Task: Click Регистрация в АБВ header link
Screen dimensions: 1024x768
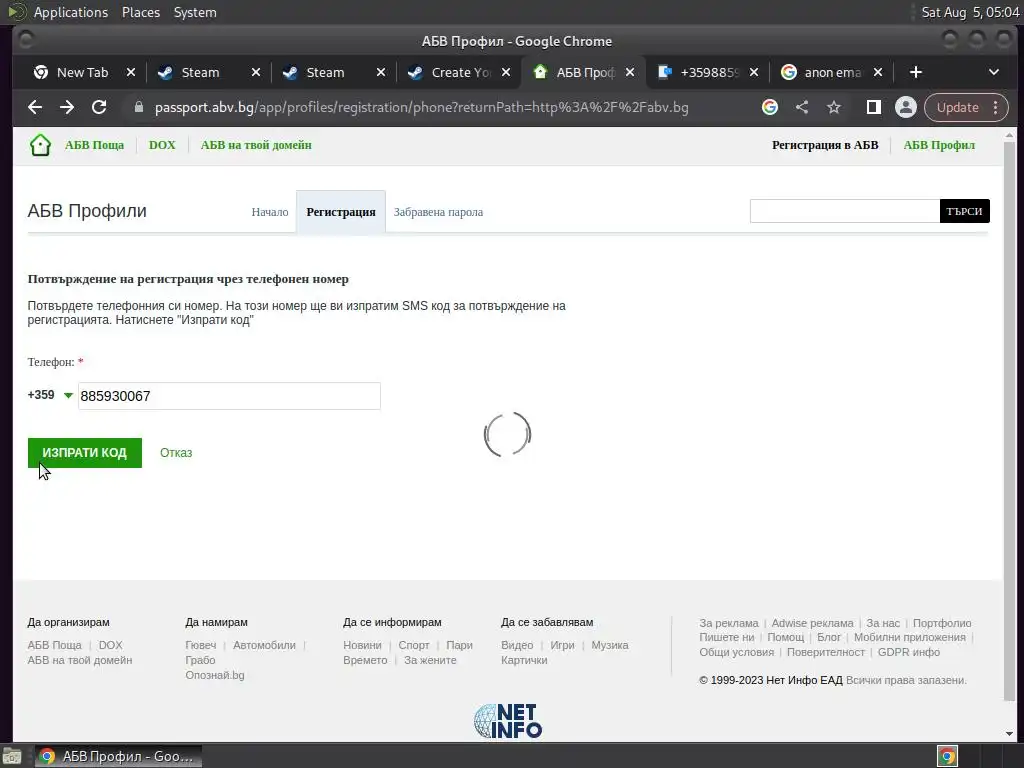Action: [825, 145]
